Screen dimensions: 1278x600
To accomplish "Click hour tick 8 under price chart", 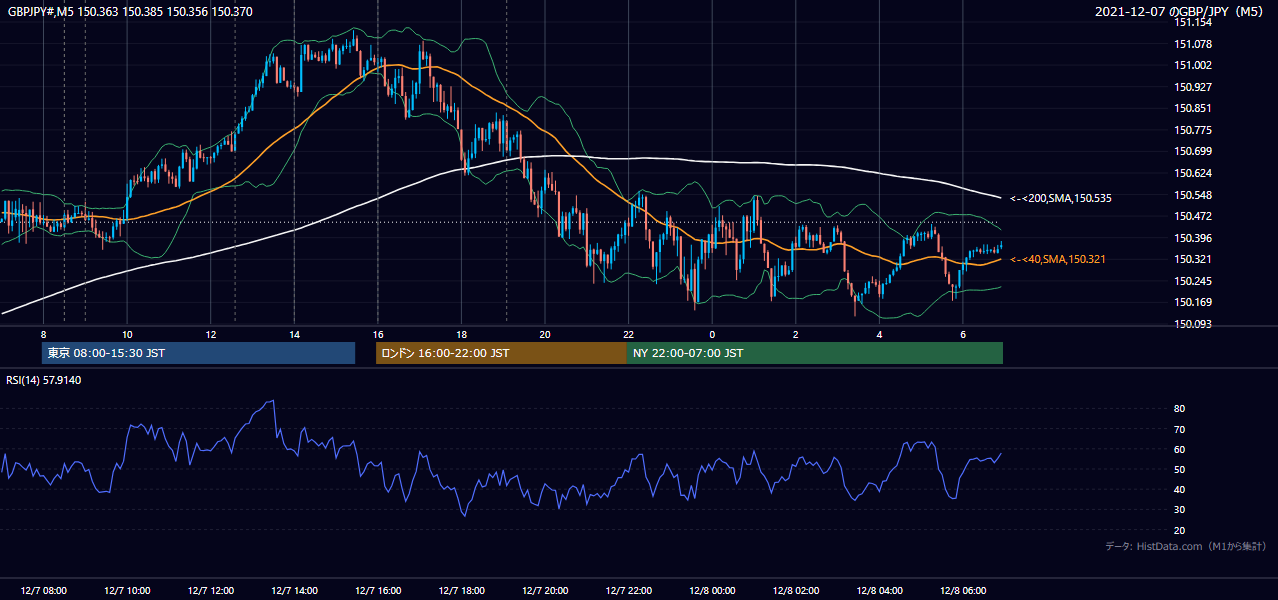I will 43,334.
